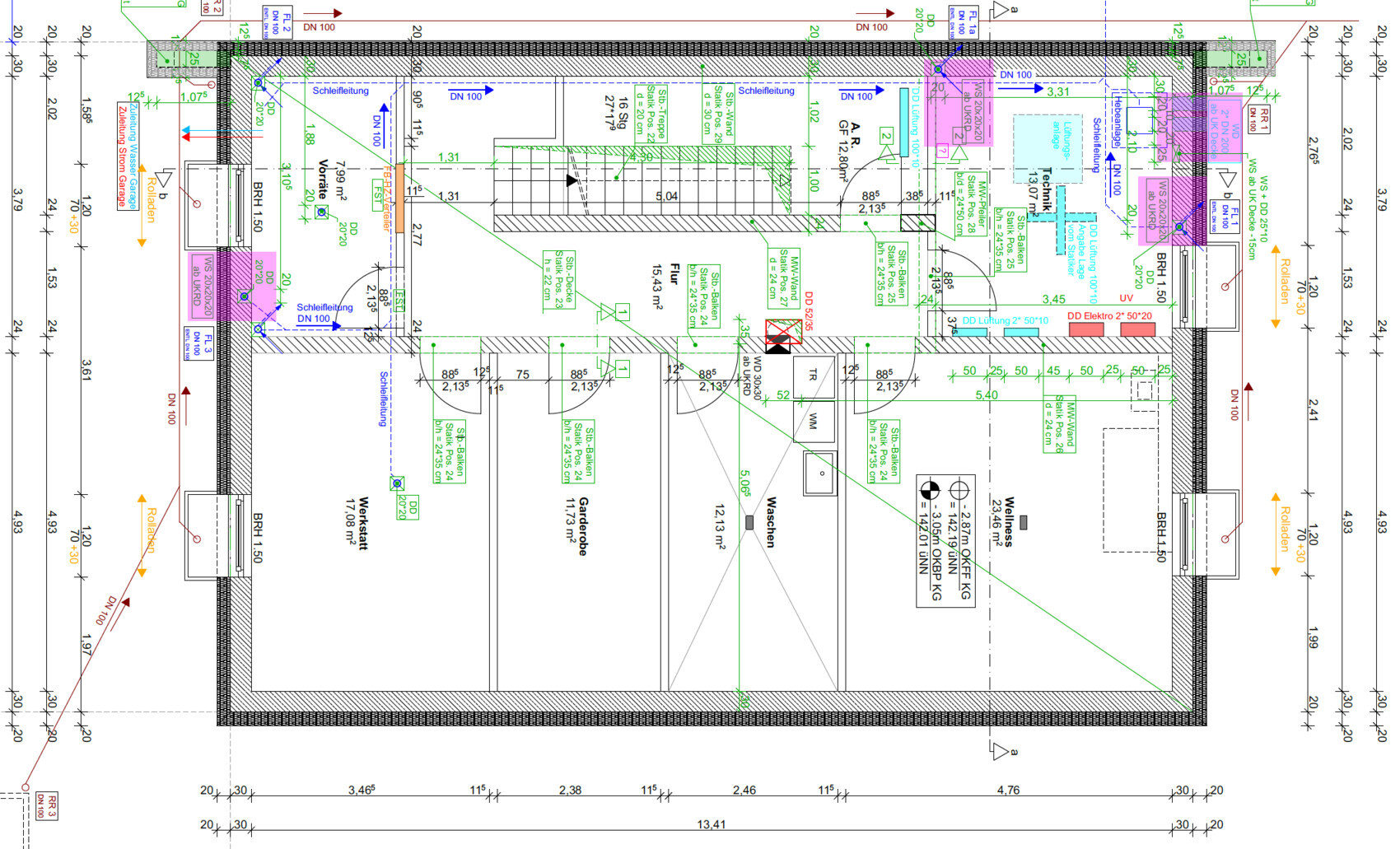Image resolution: width=1400 pixels, height=849 pixels.
Task: Select the TR dryer symbol
Action: 813,376
